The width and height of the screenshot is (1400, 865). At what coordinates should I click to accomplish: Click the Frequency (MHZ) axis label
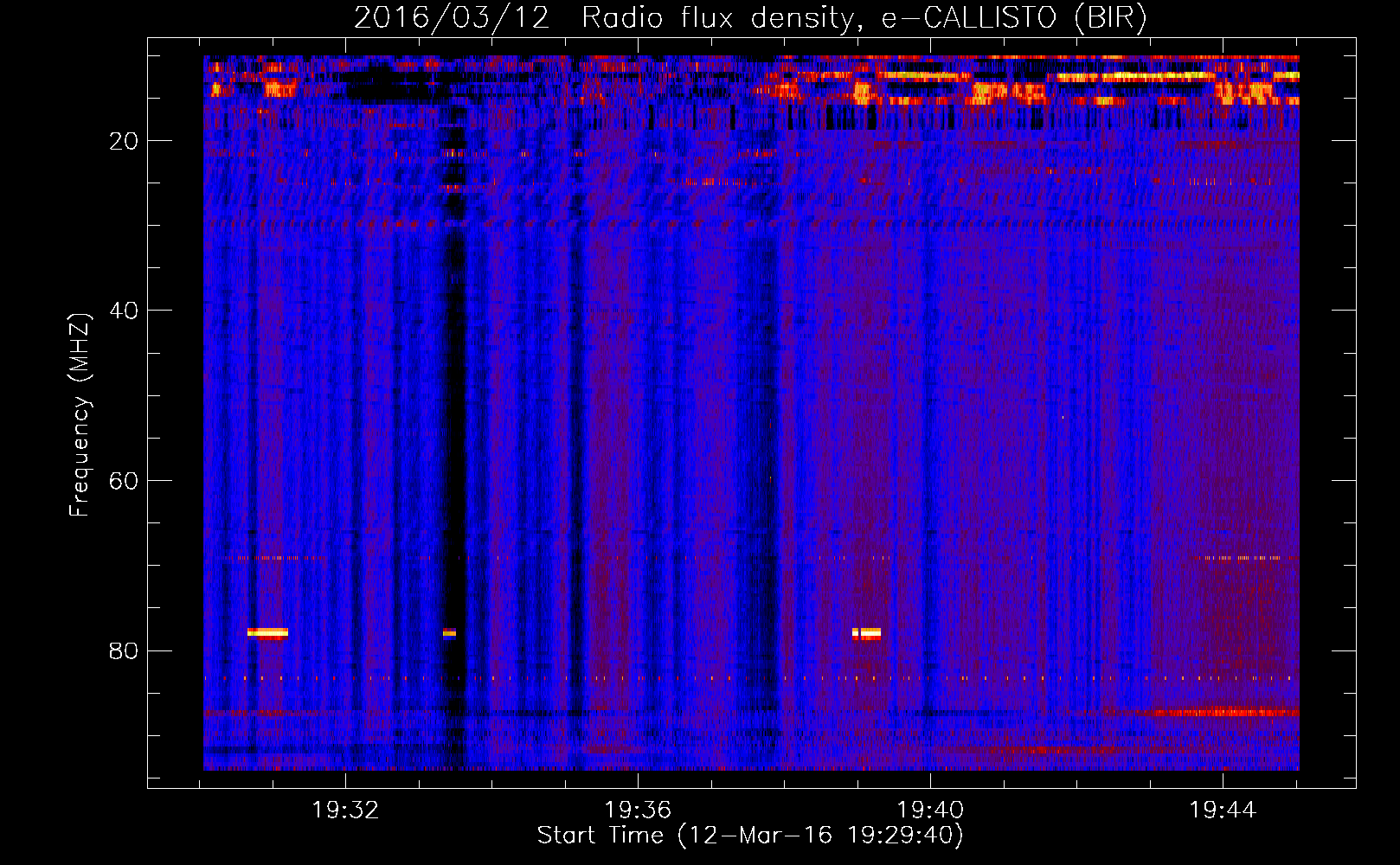pyautogui.click(x=80, y=415)
